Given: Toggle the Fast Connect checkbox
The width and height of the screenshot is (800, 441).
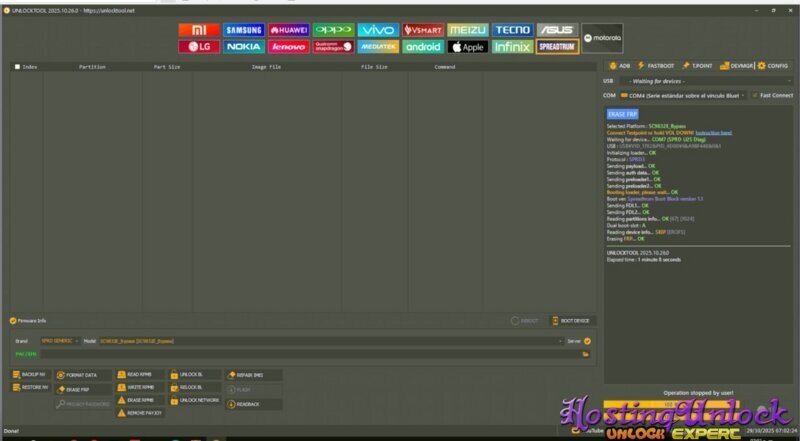Looking at the screenshot, I should (755, 95).
